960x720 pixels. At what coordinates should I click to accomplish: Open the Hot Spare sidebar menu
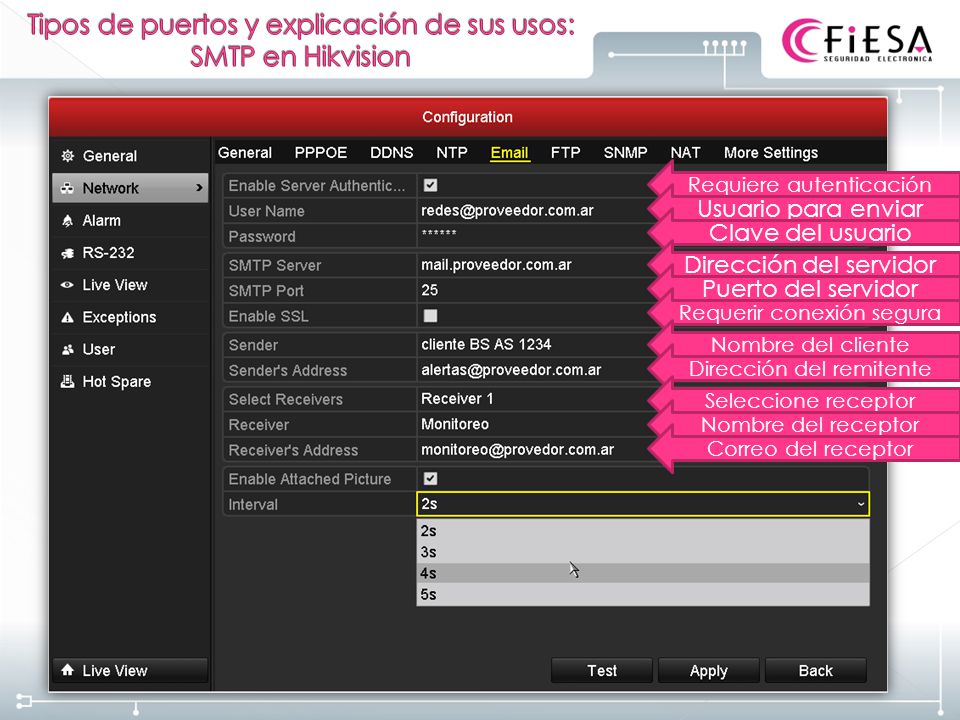click(x=130, y=381)
